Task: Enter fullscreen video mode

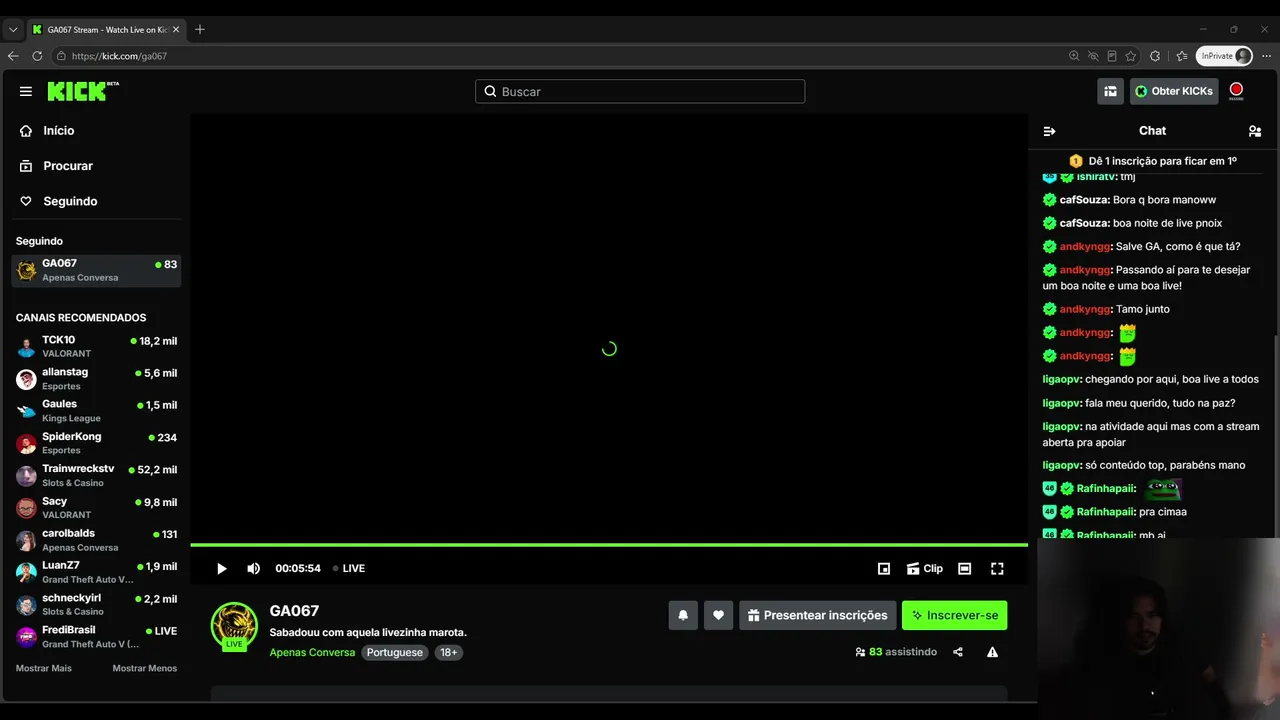Action: [x=997, y=568]
